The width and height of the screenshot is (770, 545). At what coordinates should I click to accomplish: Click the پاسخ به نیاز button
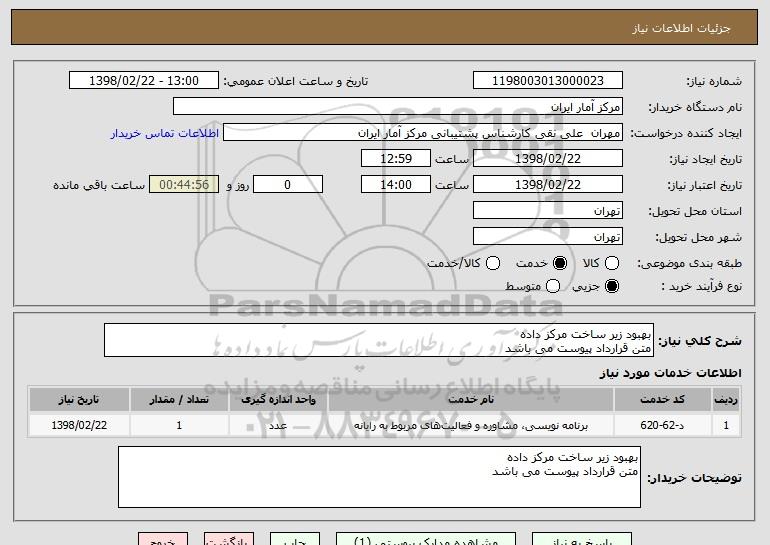point(582,539)
